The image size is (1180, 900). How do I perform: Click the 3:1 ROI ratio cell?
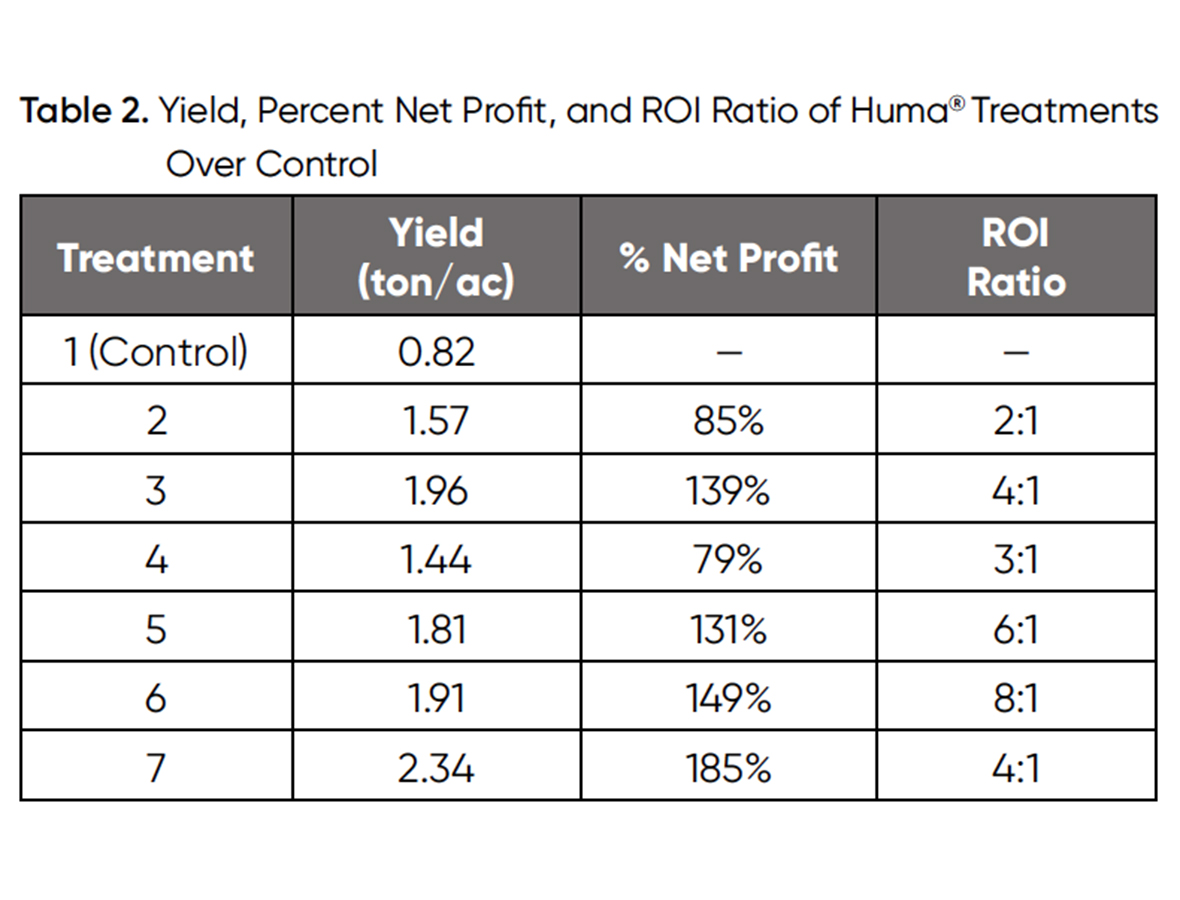(1016, 559)
